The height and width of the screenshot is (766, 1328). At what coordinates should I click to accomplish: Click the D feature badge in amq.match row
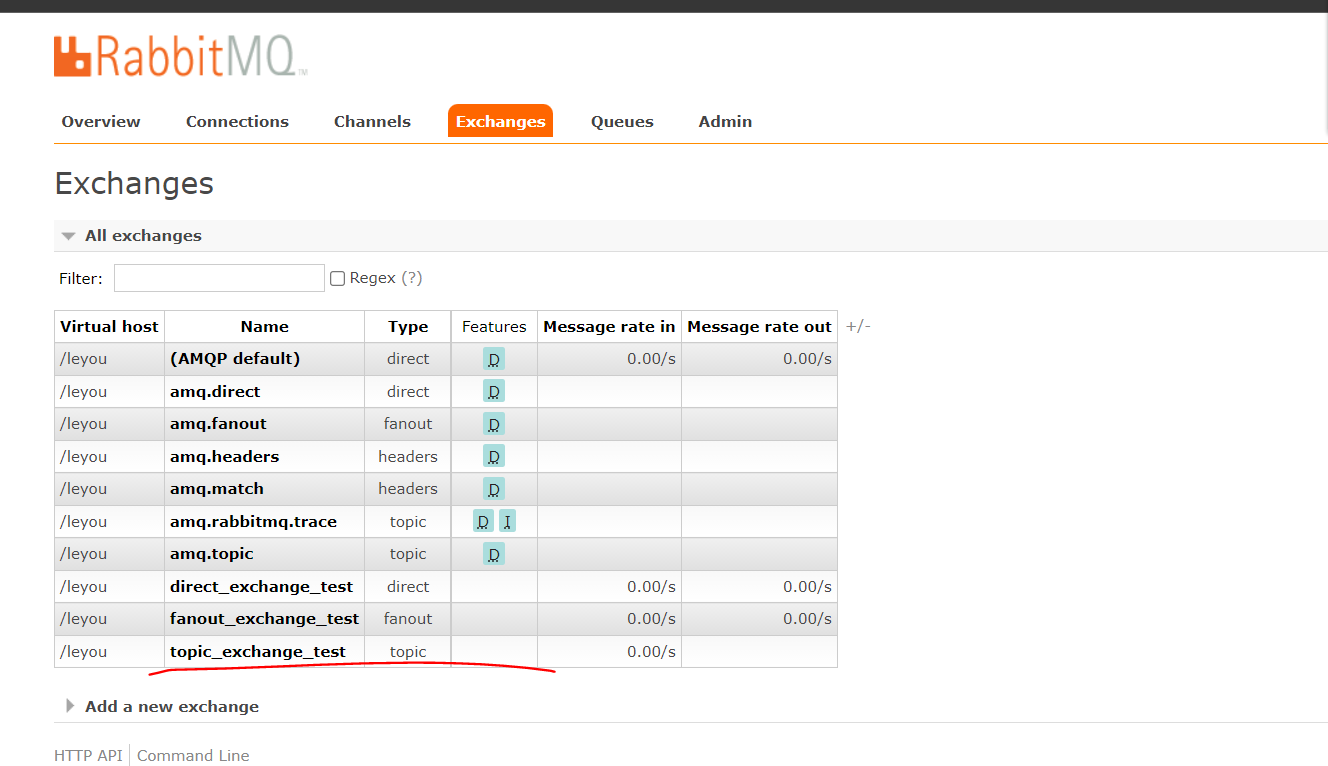point(494,489)
